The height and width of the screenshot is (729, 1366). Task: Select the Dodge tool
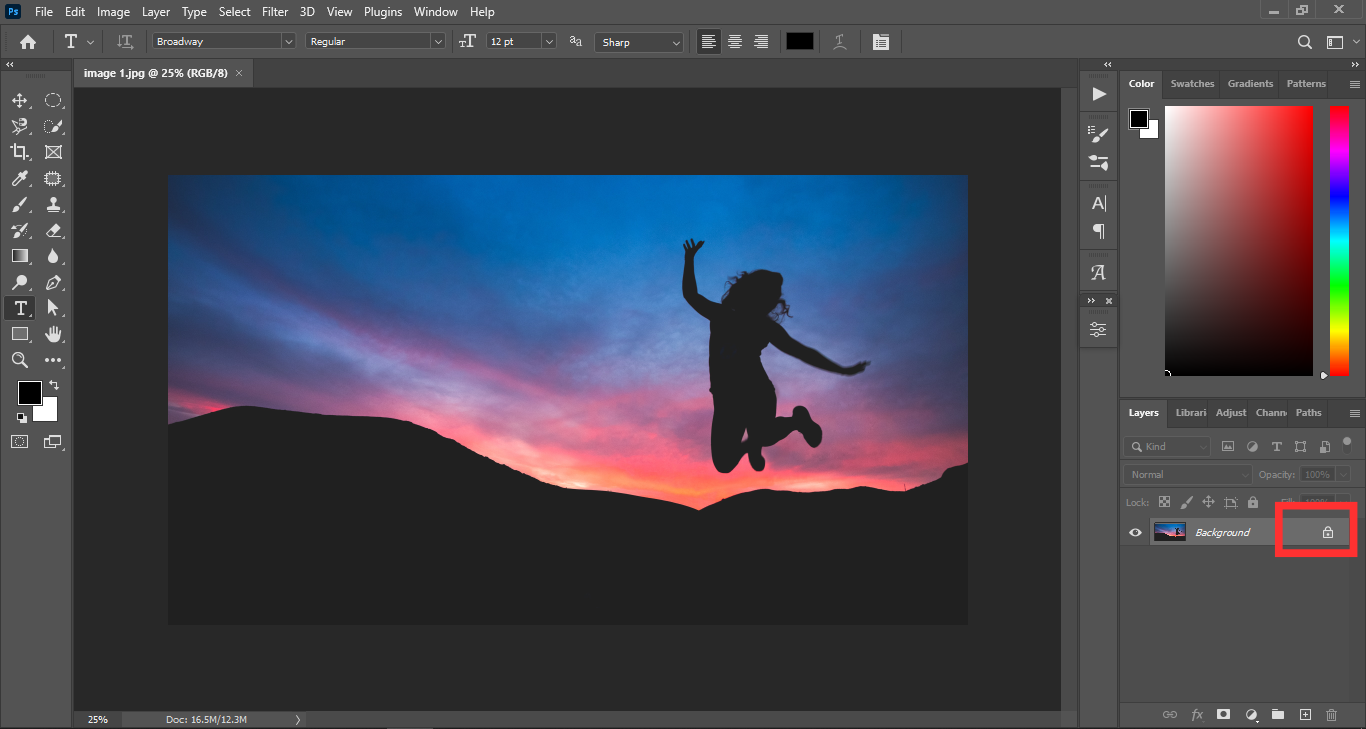point(19,282)
